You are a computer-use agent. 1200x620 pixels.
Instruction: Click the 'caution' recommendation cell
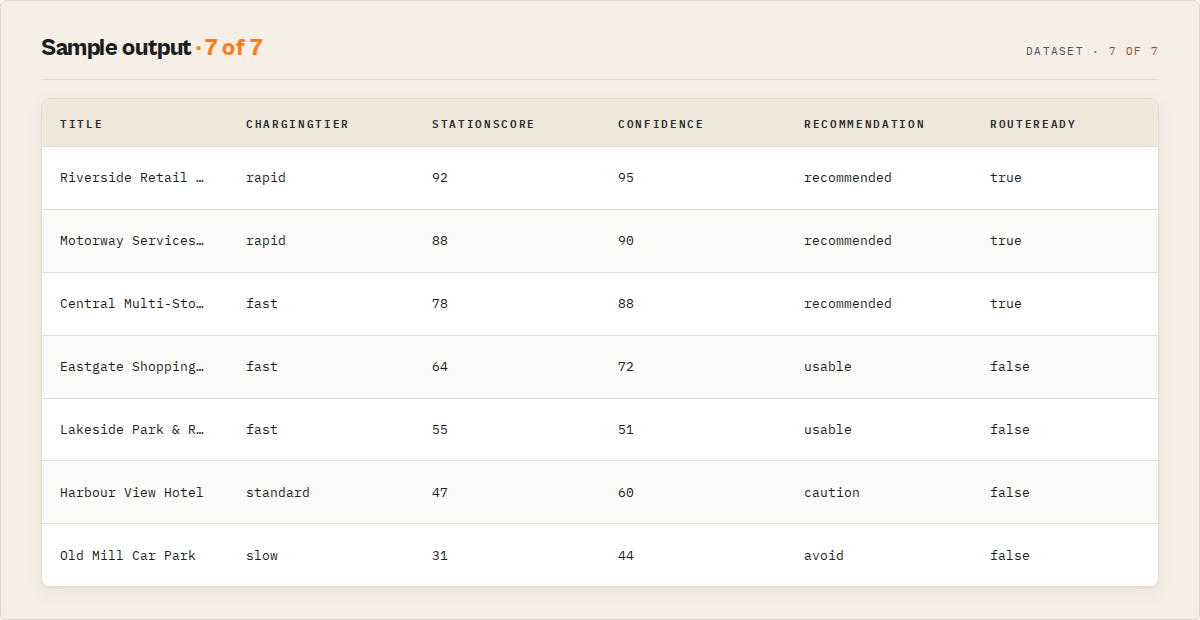click(x=832, y=493)
